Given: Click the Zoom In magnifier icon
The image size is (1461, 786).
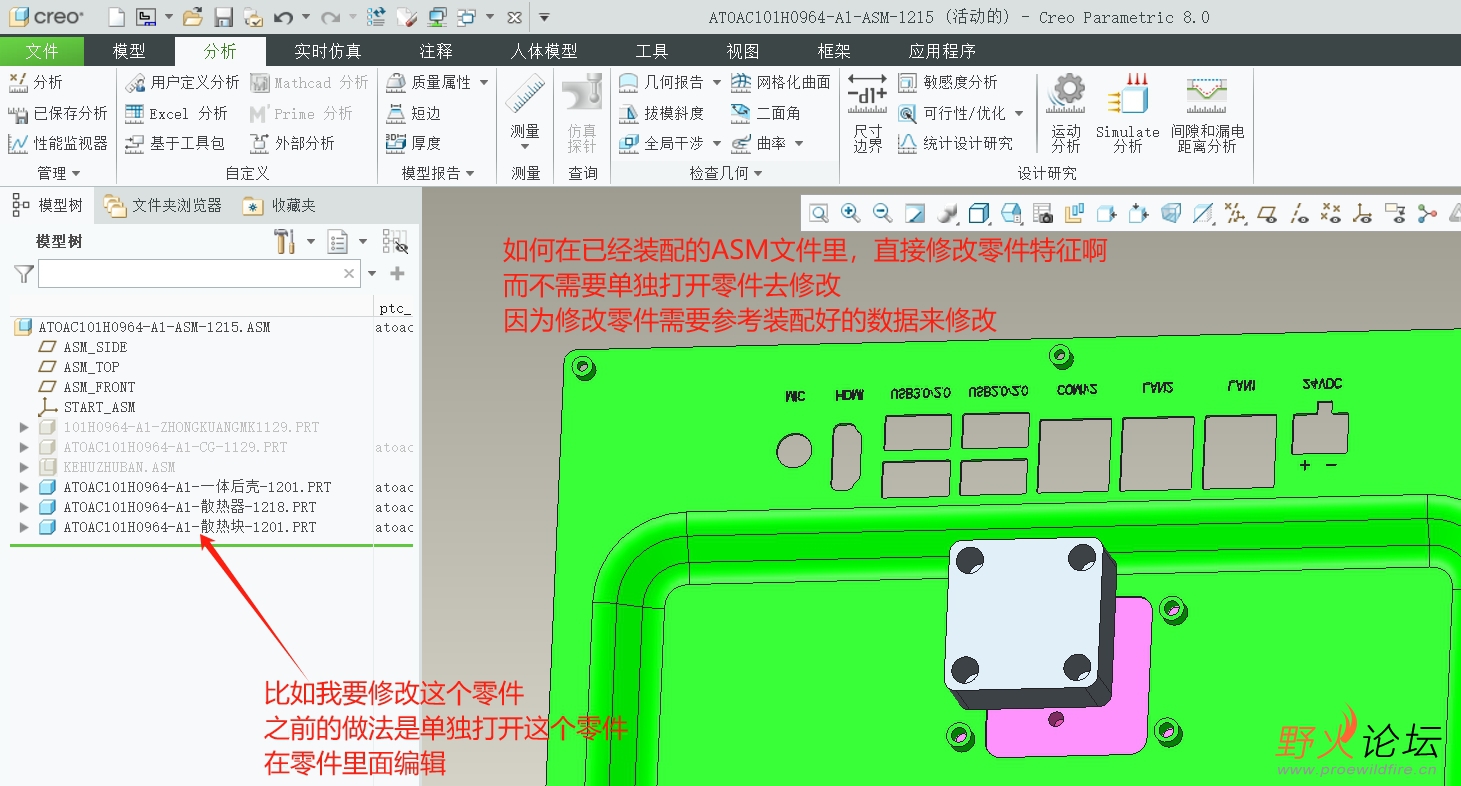Looking at the screenshot, I should point(851,213).
